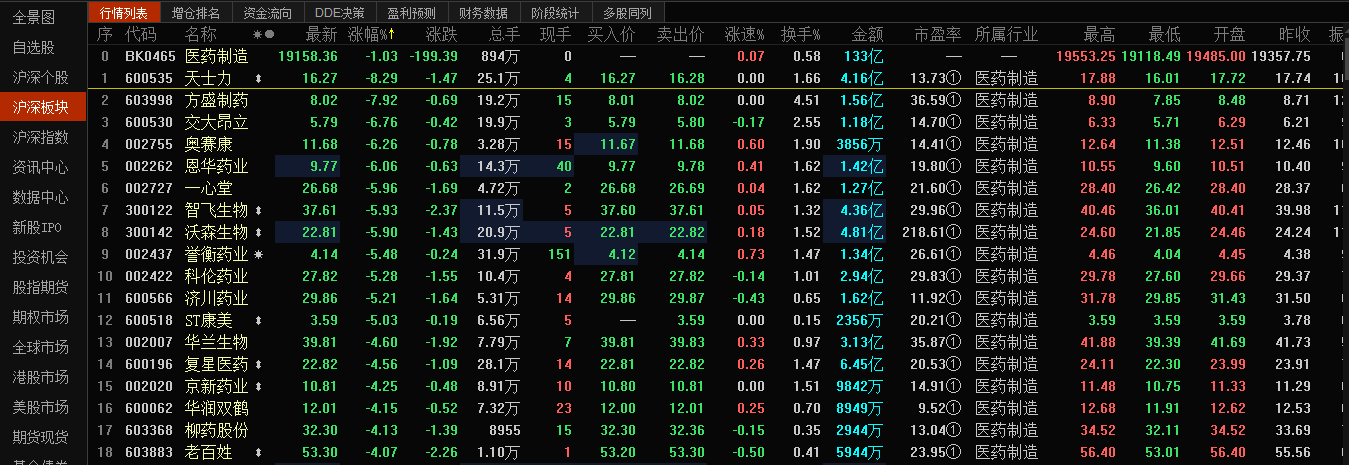The height and width of the screenshot is (465, 1349).
Task: Click the margin-trading marker beside 天士力
Action: pyautogui.click(x=260, y=78)
